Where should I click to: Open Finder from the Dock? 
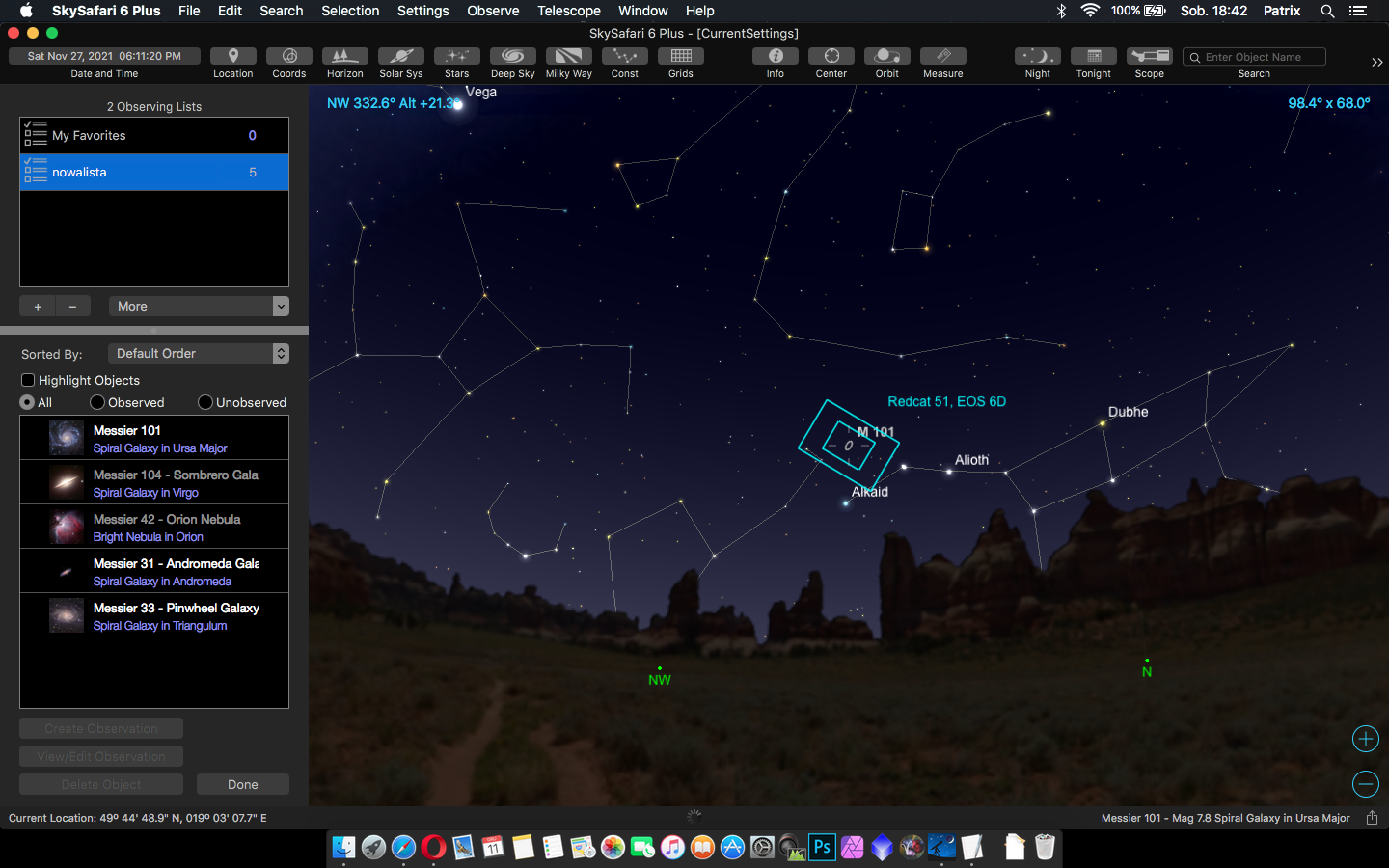344,847
